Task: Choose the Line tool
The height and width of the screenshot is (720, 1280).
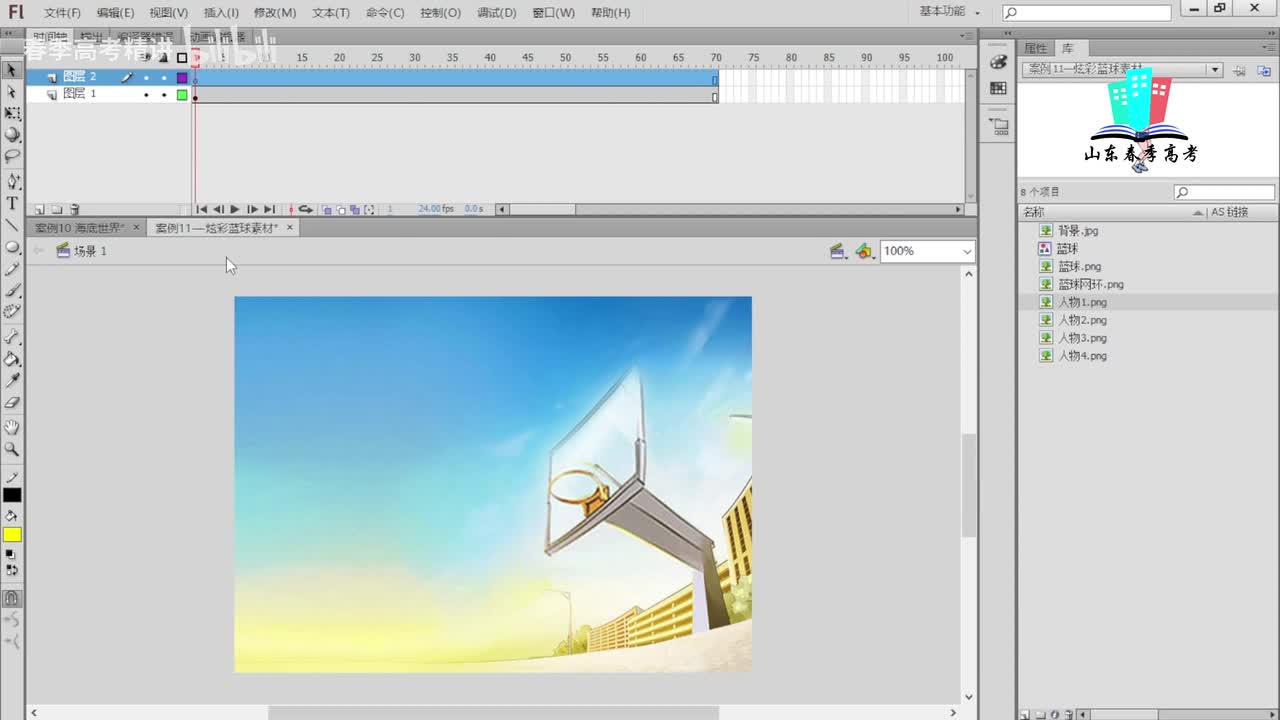Action: pyautogui.click(x=12, y=225)
